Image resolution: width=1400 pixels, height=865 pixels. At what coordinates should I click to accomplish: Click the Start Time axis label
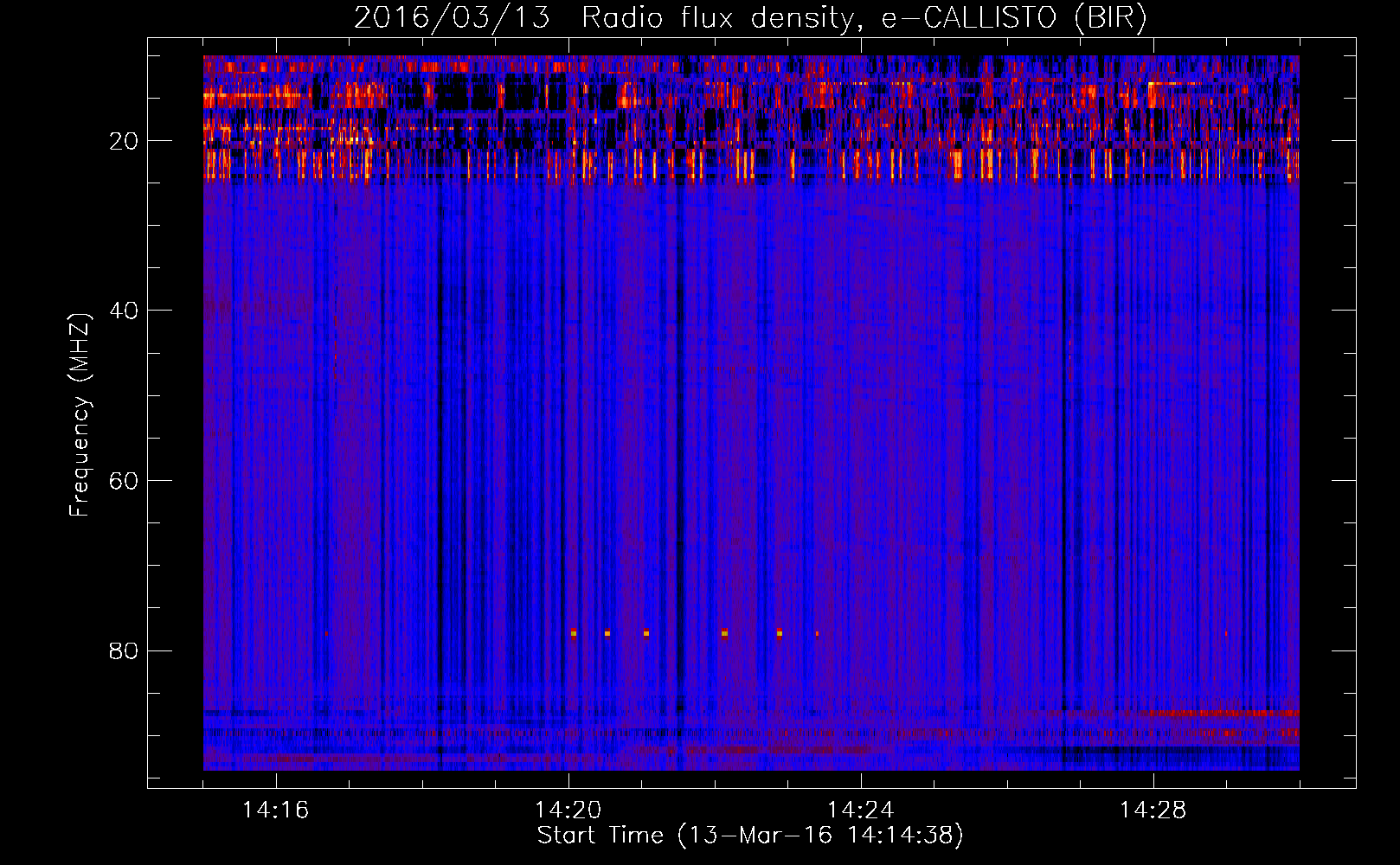coord(750,836)
